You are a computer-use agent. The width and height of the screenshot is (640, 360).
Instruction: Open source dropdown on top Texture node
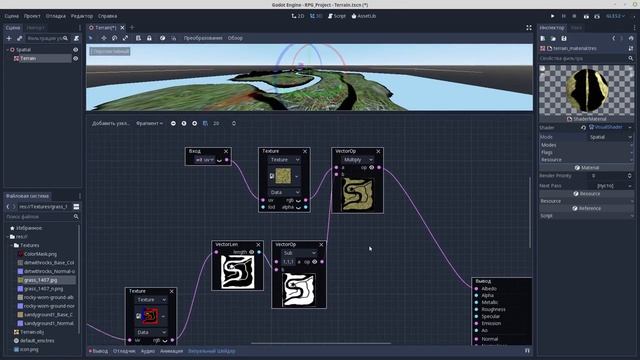coord(284,160)
